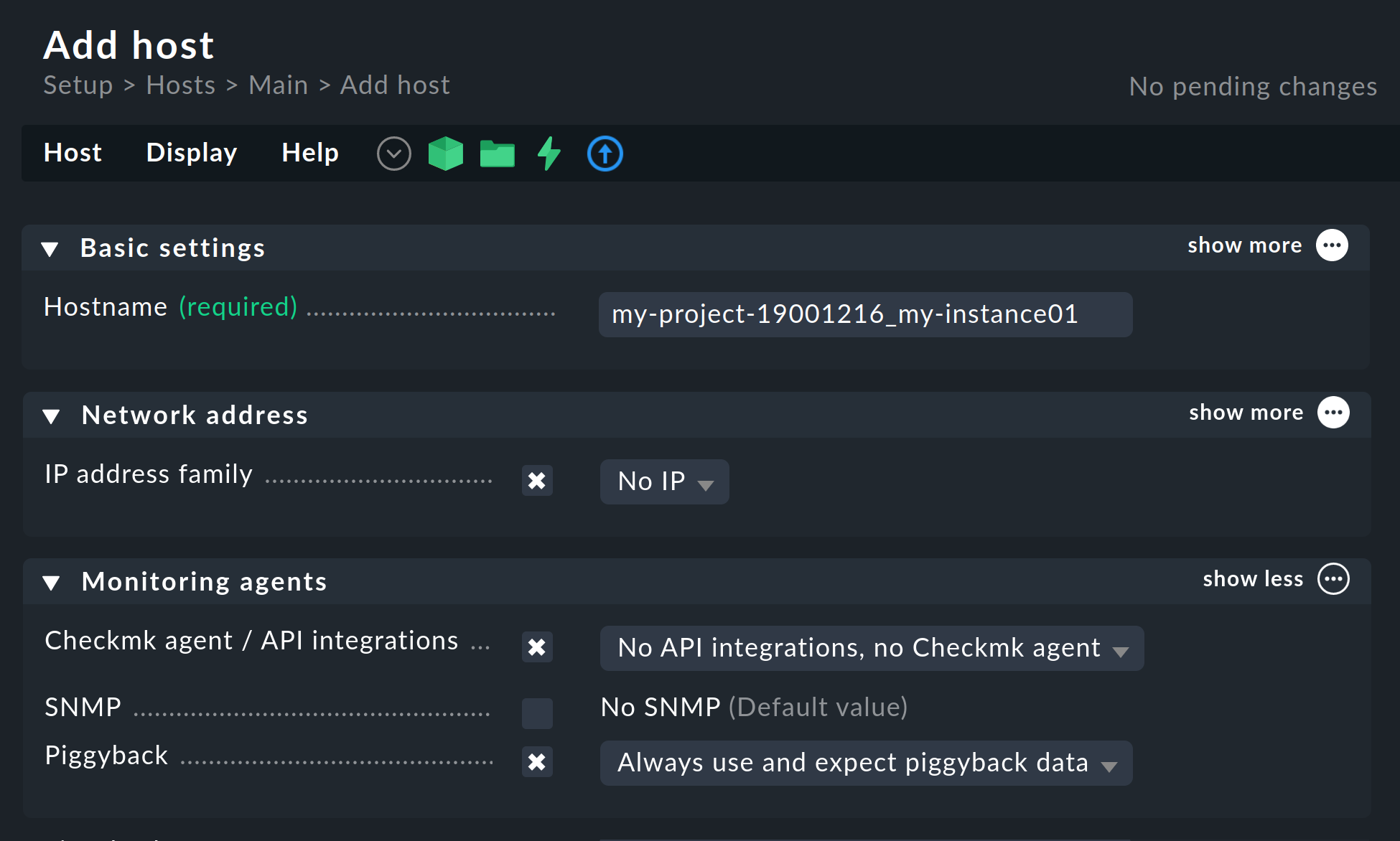
Task: Open the Host menu
Action: (x=73, y=153)
